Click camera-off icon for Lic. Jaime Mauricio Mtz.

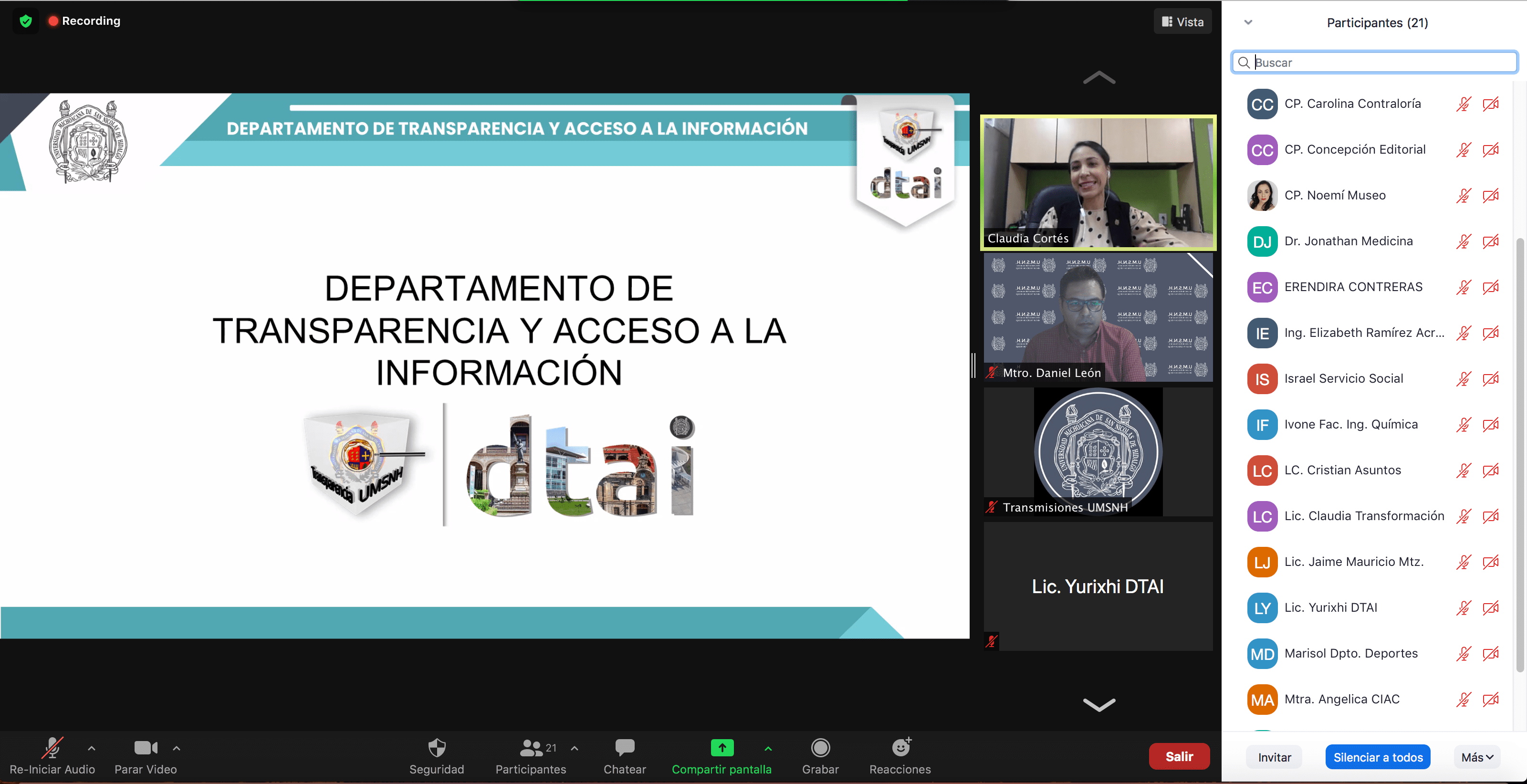coord(1491,562)
